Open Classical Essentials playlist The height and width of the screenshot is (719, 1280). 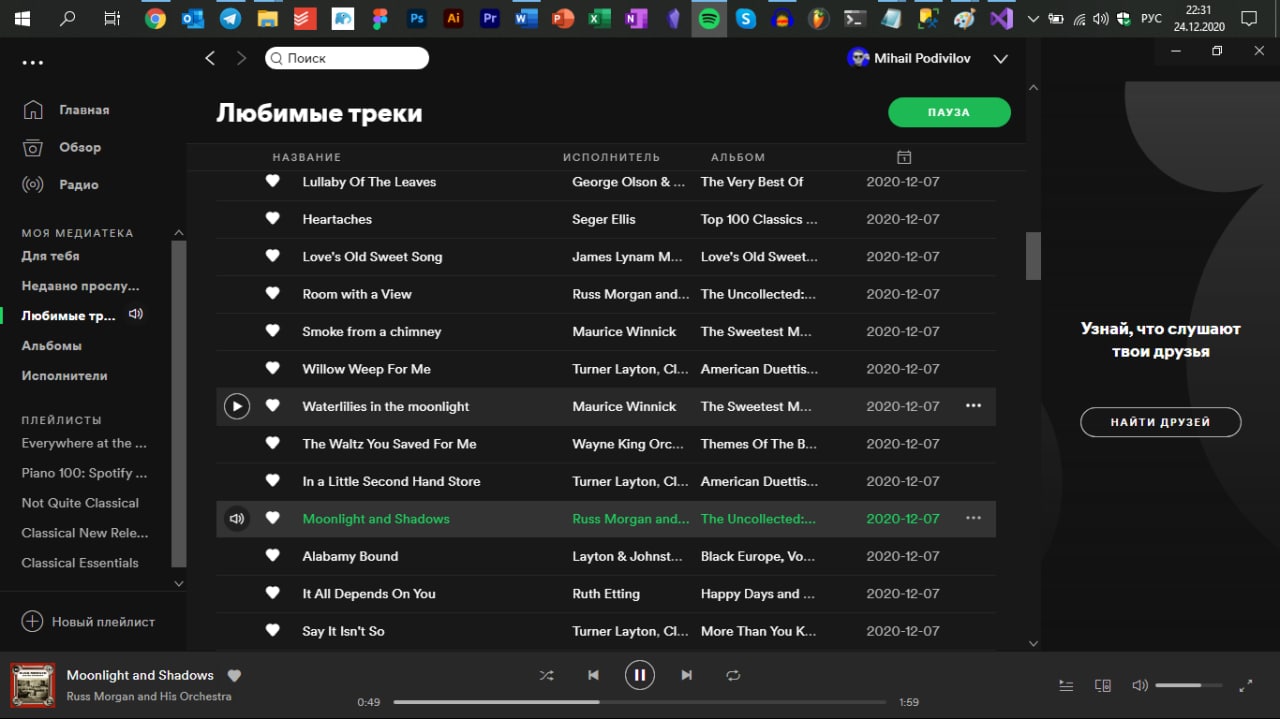click(80, 563)
